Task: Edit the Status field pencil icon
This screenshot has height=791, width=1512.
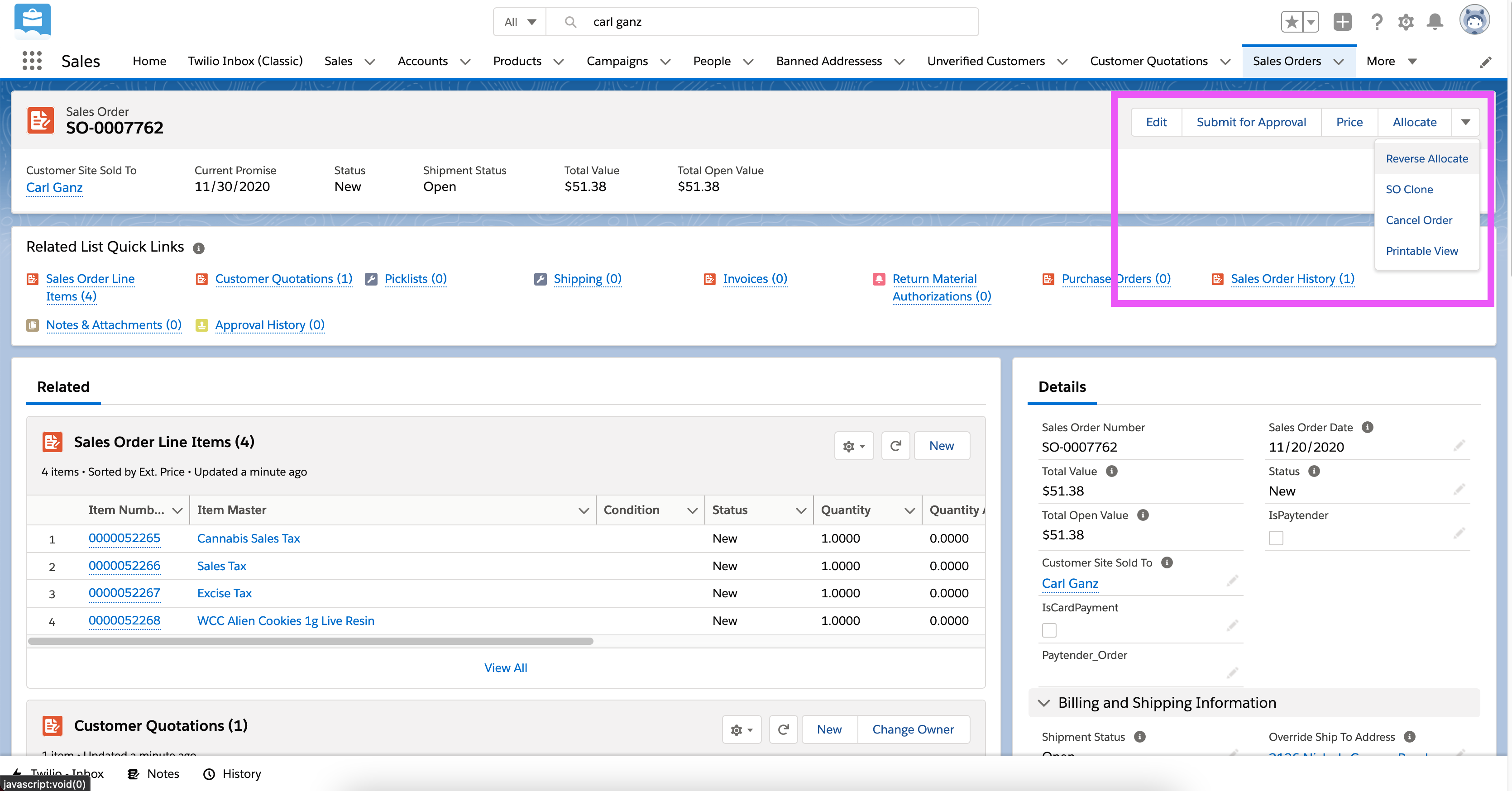Action: pyautogui.click(x=1460, y=490)
